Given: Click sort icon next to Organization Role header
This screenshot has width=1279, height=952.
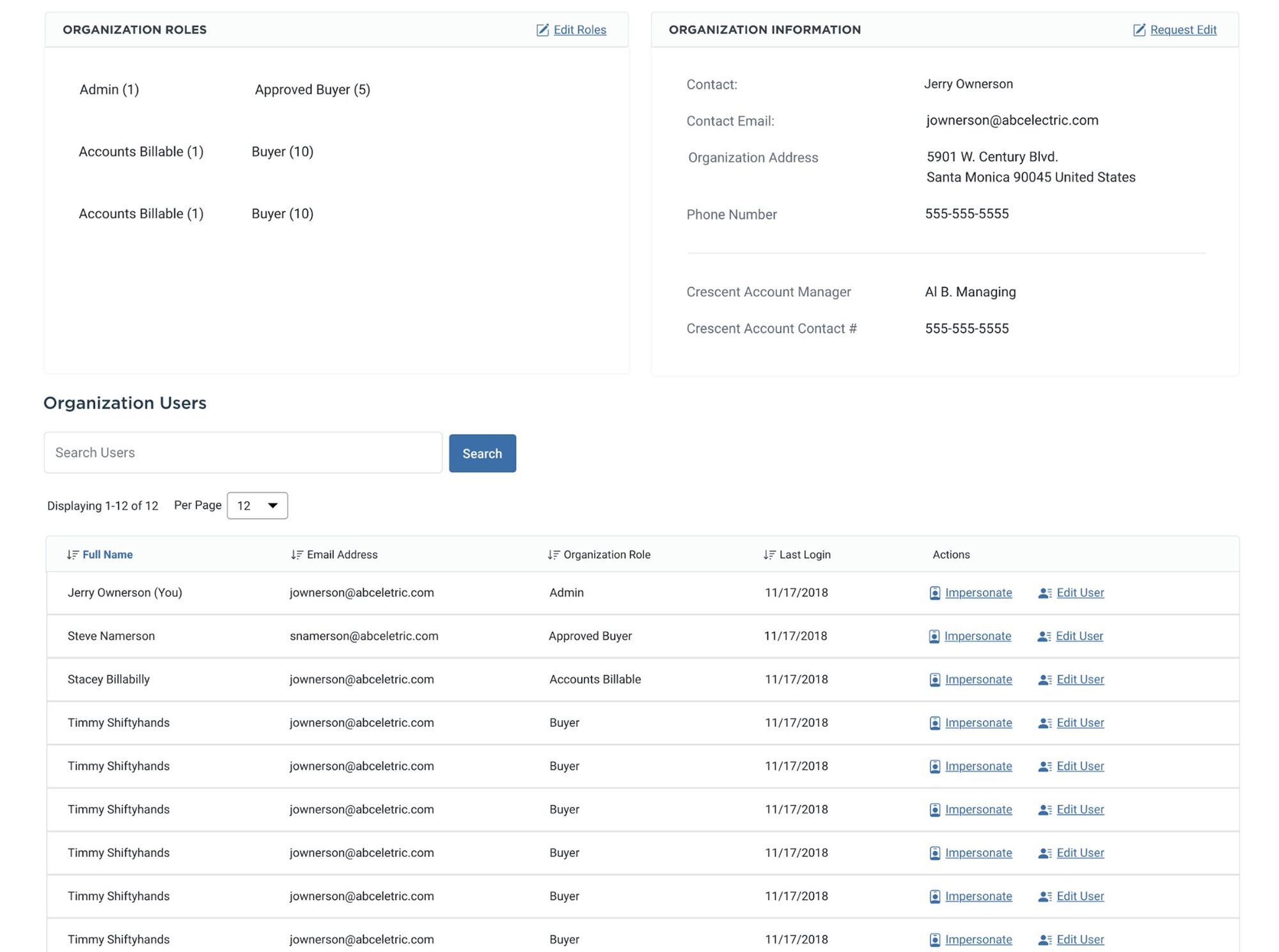Looking at the screenshot, I should click(x=554, y=554).
